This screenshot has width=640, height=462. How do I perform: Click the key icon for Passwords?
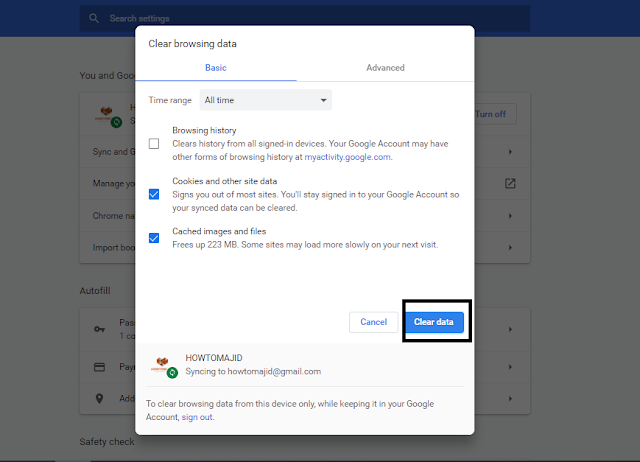tap(100, 329)
